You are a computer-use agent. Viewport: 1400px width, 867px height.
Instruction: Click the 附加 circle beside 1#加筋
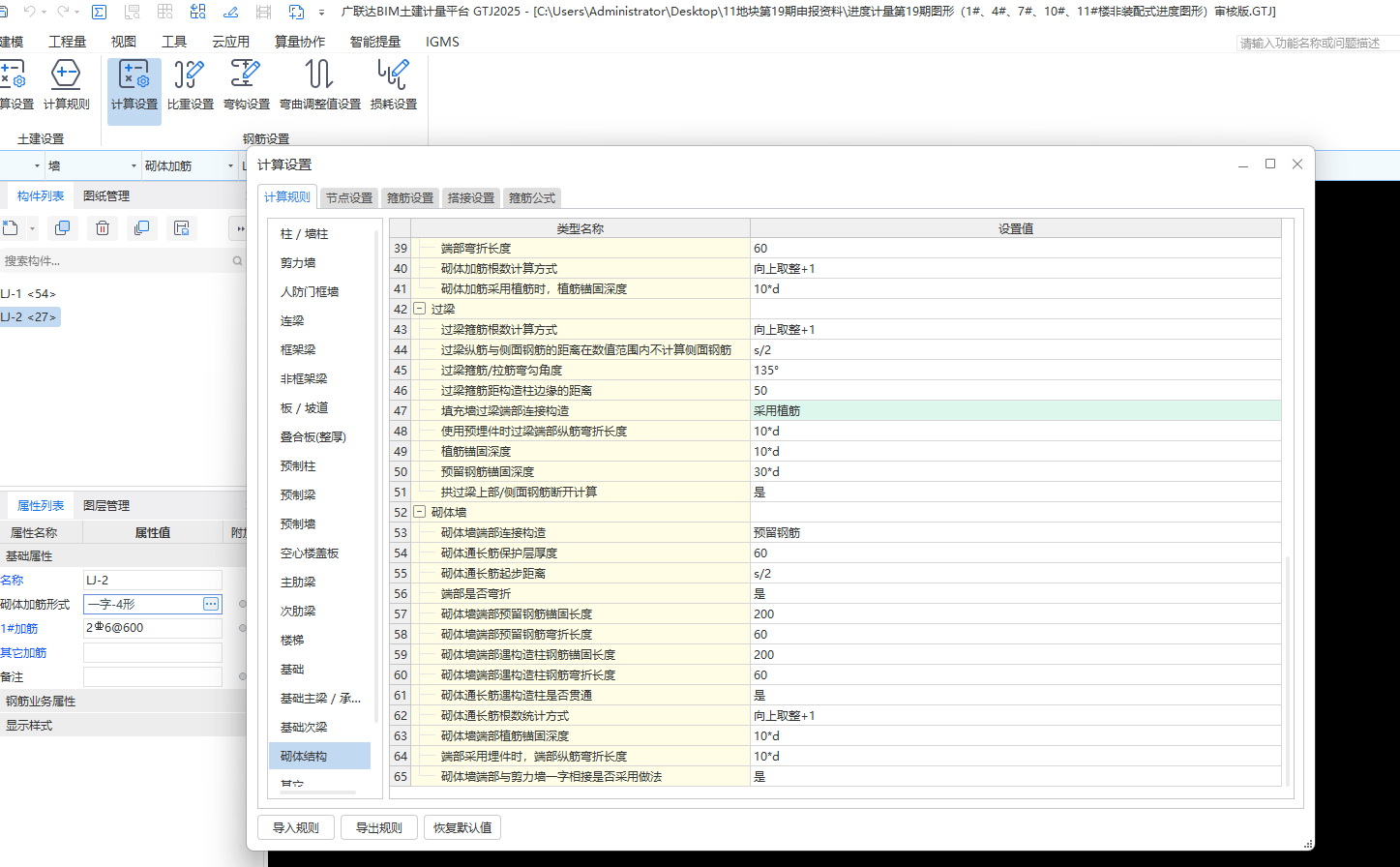pos(243,629)
